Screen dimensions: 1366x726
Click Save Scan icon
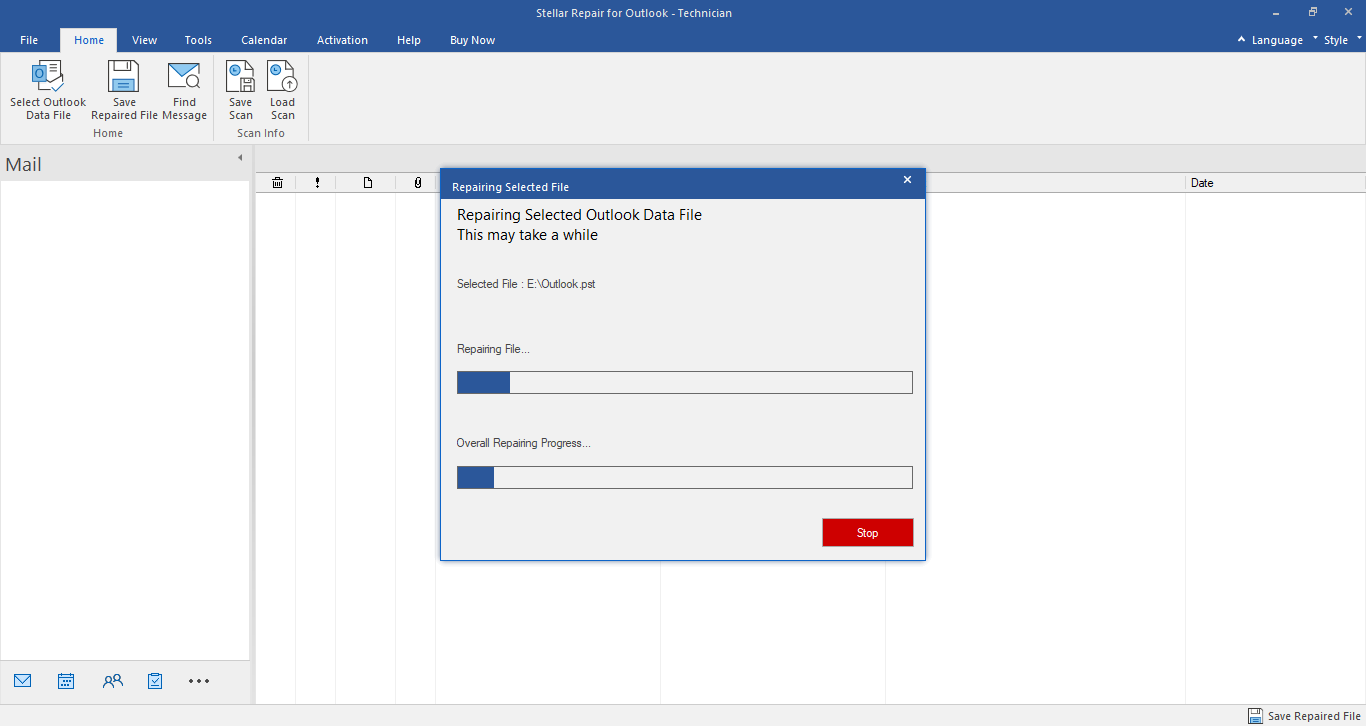240,77
